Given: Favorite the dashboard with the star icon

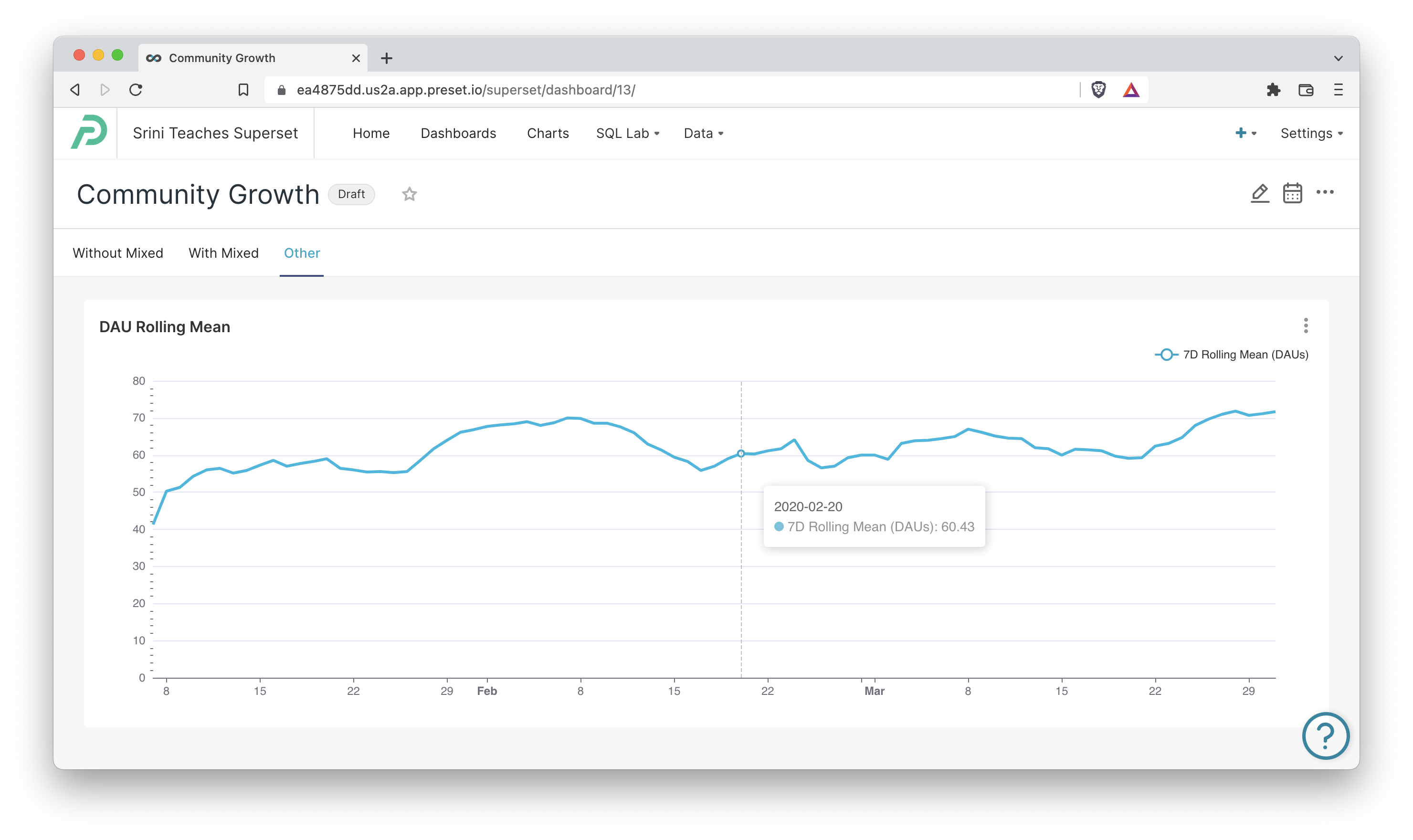Looking at the screenshot, I should [x=409, y=194].
